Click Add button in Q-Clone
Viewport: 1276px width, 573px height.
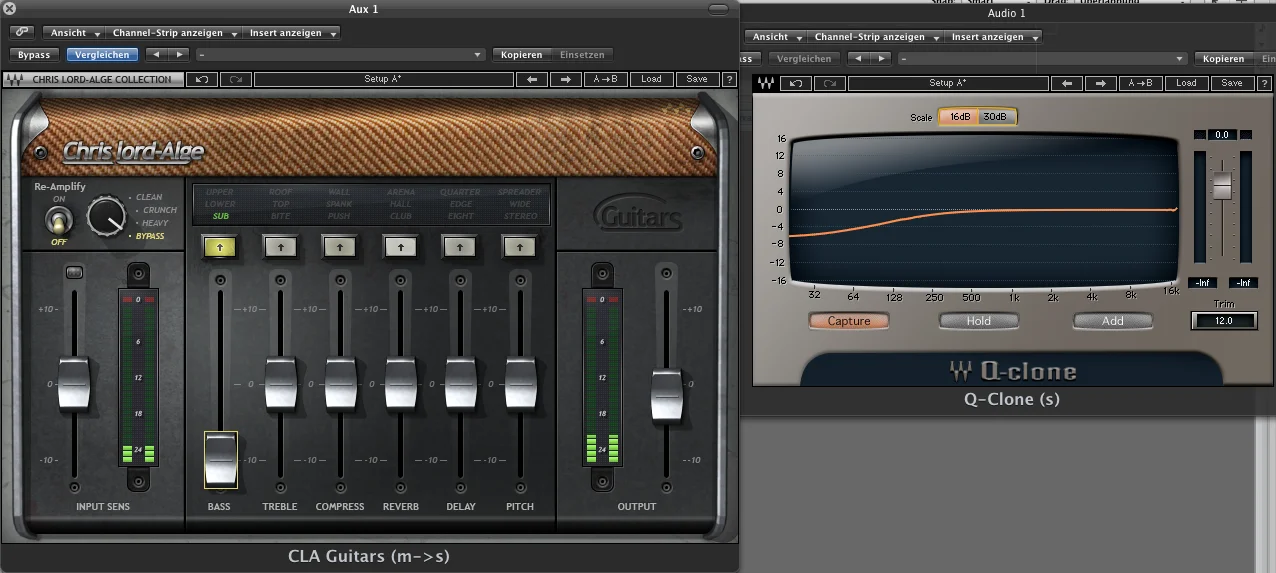[1113, 321]
